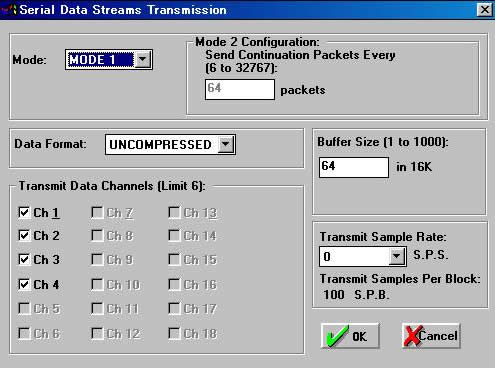
Task: Click the title bar application icon
Action: (x=9, y=9)
